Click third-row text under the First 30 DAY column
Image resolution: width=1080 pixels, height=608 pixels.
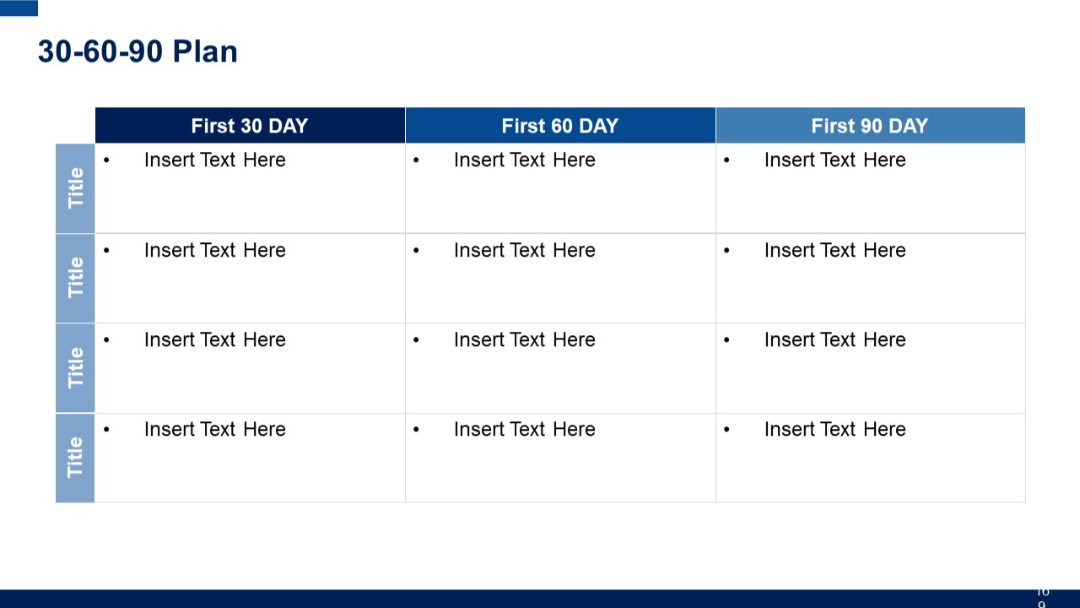point(215,340)
